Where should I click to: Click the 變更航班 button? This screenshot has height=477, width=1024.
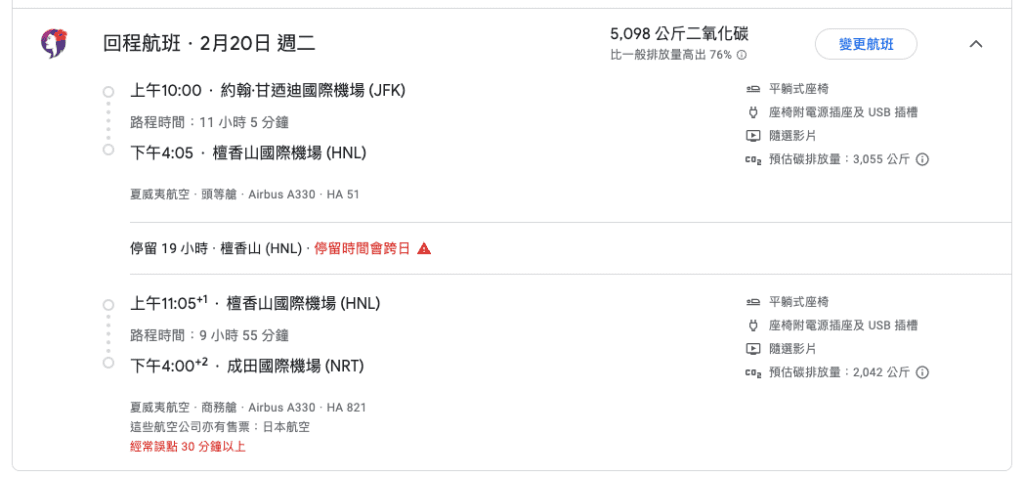866,44
